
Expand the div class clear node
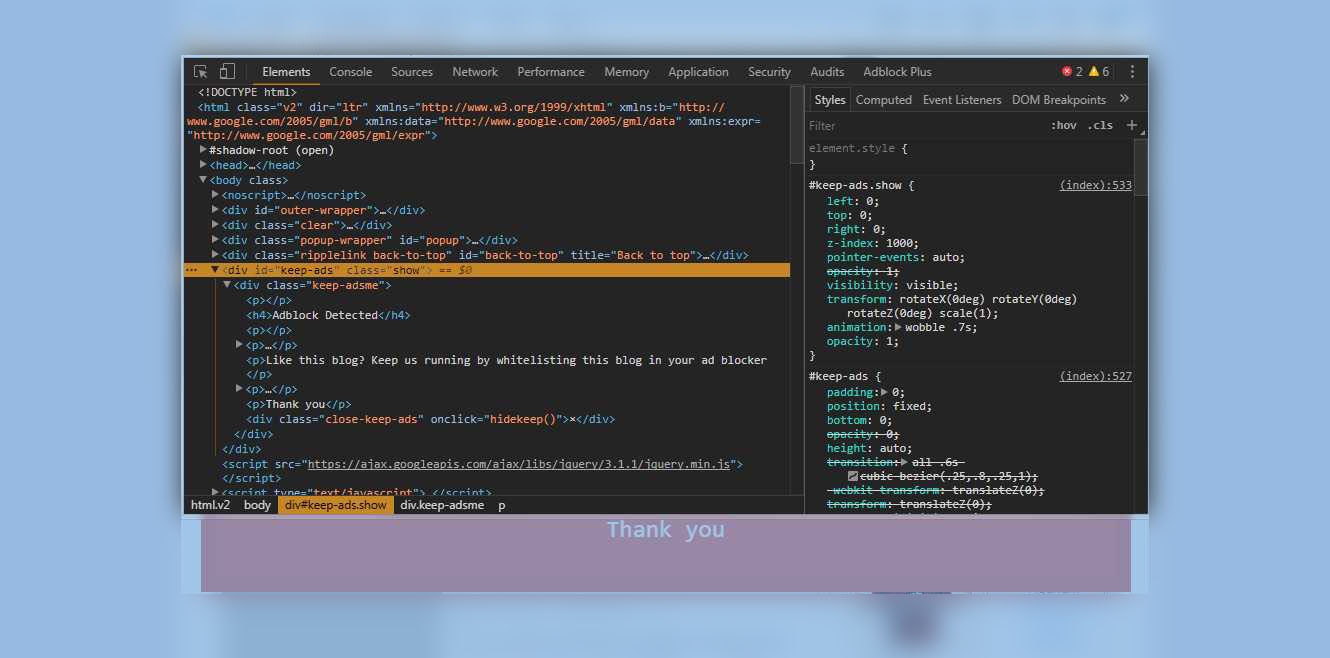coord(216,225)
